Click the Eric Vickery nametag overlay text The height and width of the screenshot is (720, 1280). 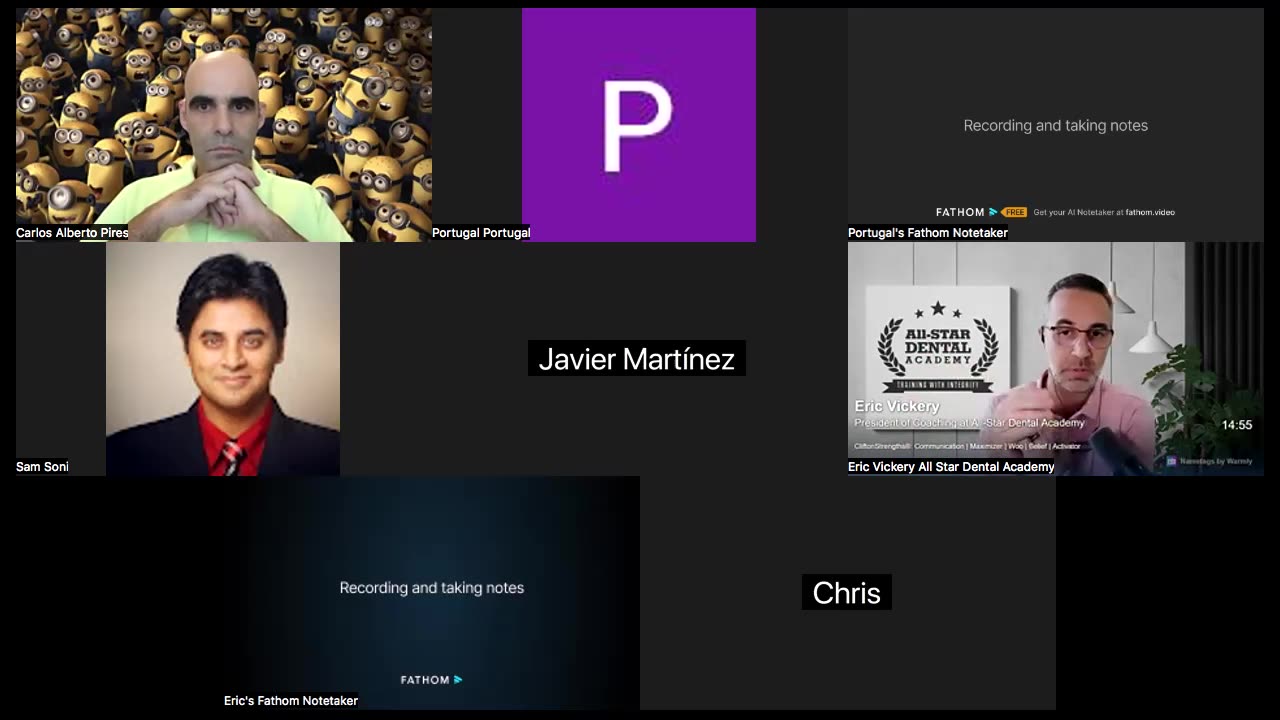coord(897,406)
